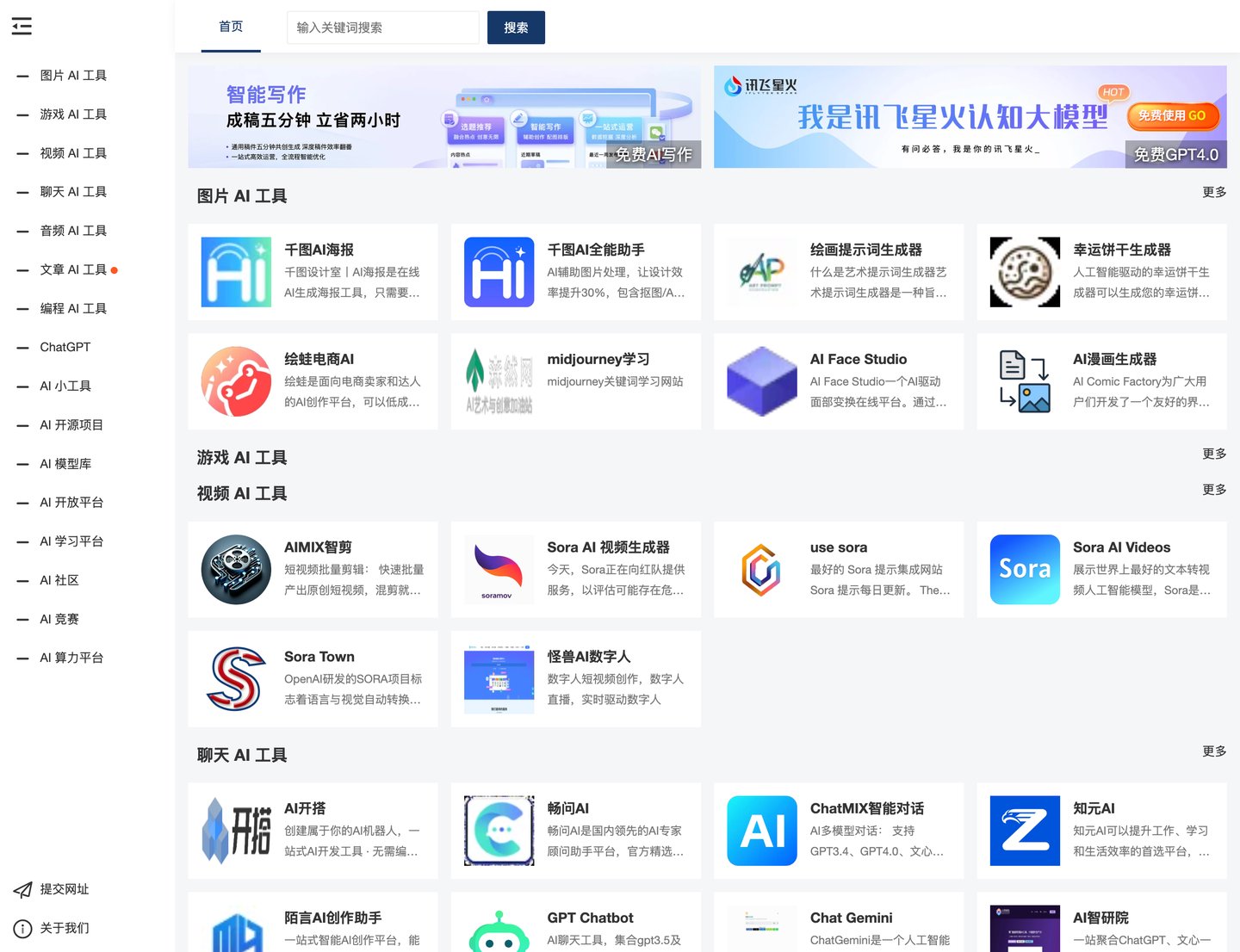This screenshot has height=952, width=1240.
Task: Click 更多 next to 视频 AI 工具
Action: tap(1214, 490)
